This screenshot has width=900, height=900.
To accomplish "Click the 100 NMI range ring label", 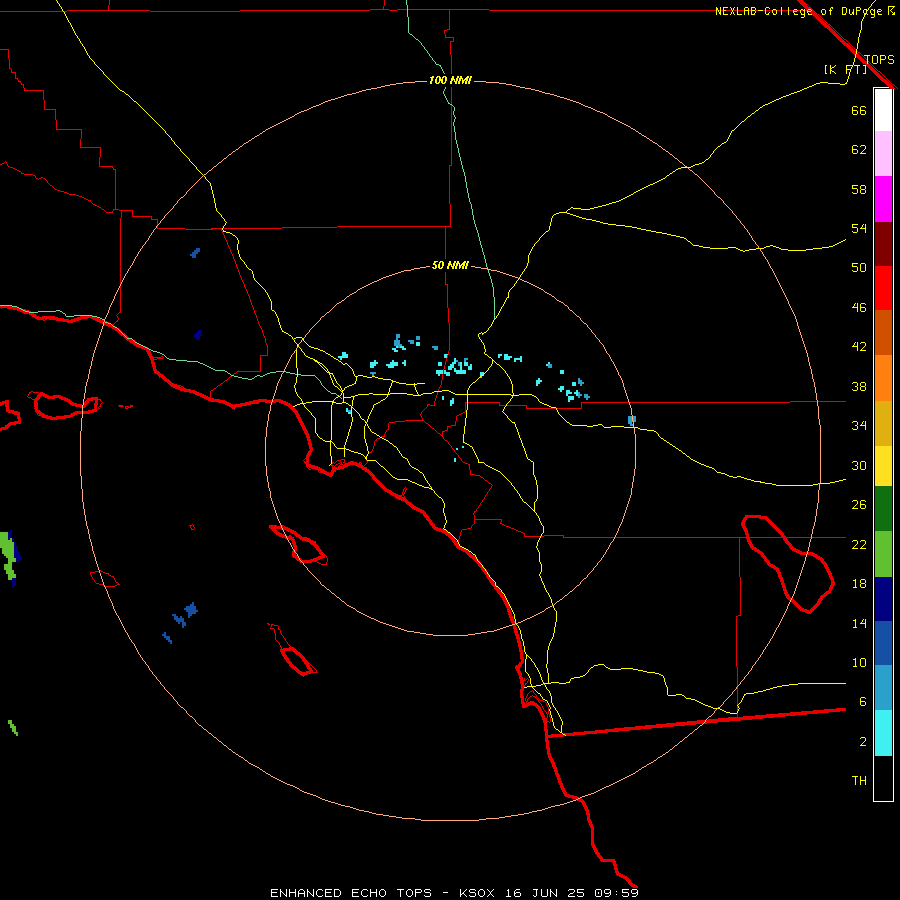I will (450, 80).
